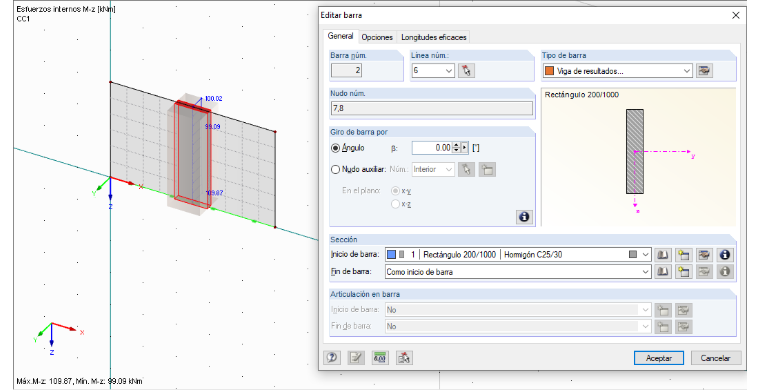Open the Línea núm. dropdown showing 6
This screenshot has width=760, height=390.
click(x=433, y=71)
